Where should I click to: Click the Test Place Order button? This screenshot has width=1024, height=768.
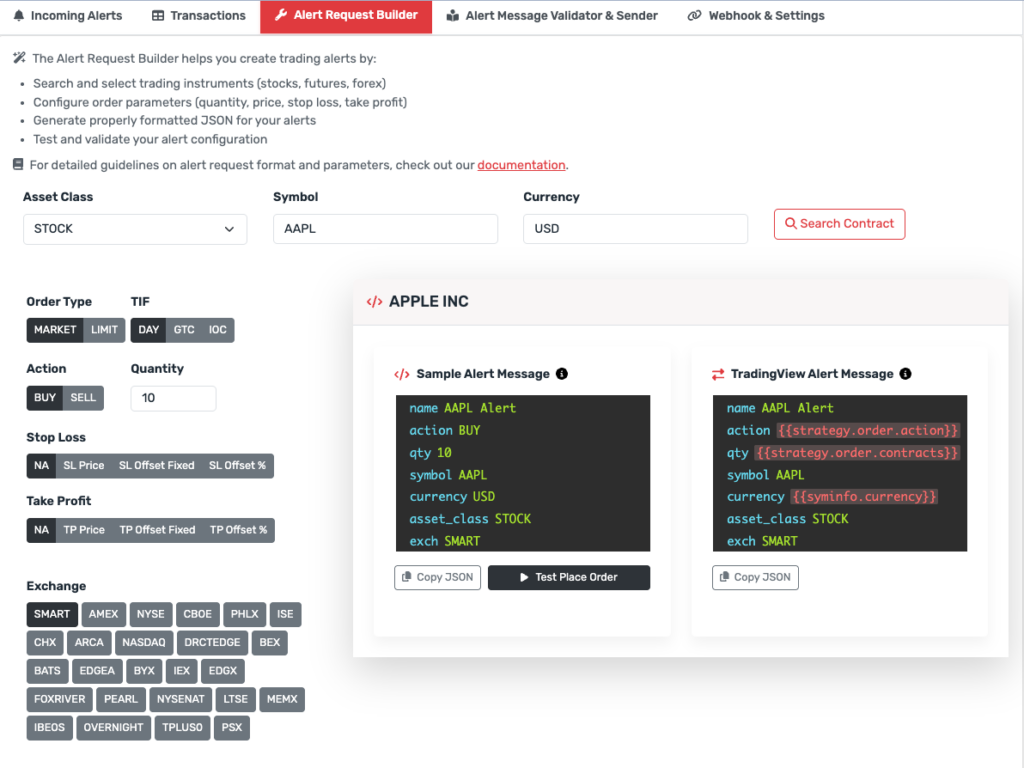pos(569,577)
